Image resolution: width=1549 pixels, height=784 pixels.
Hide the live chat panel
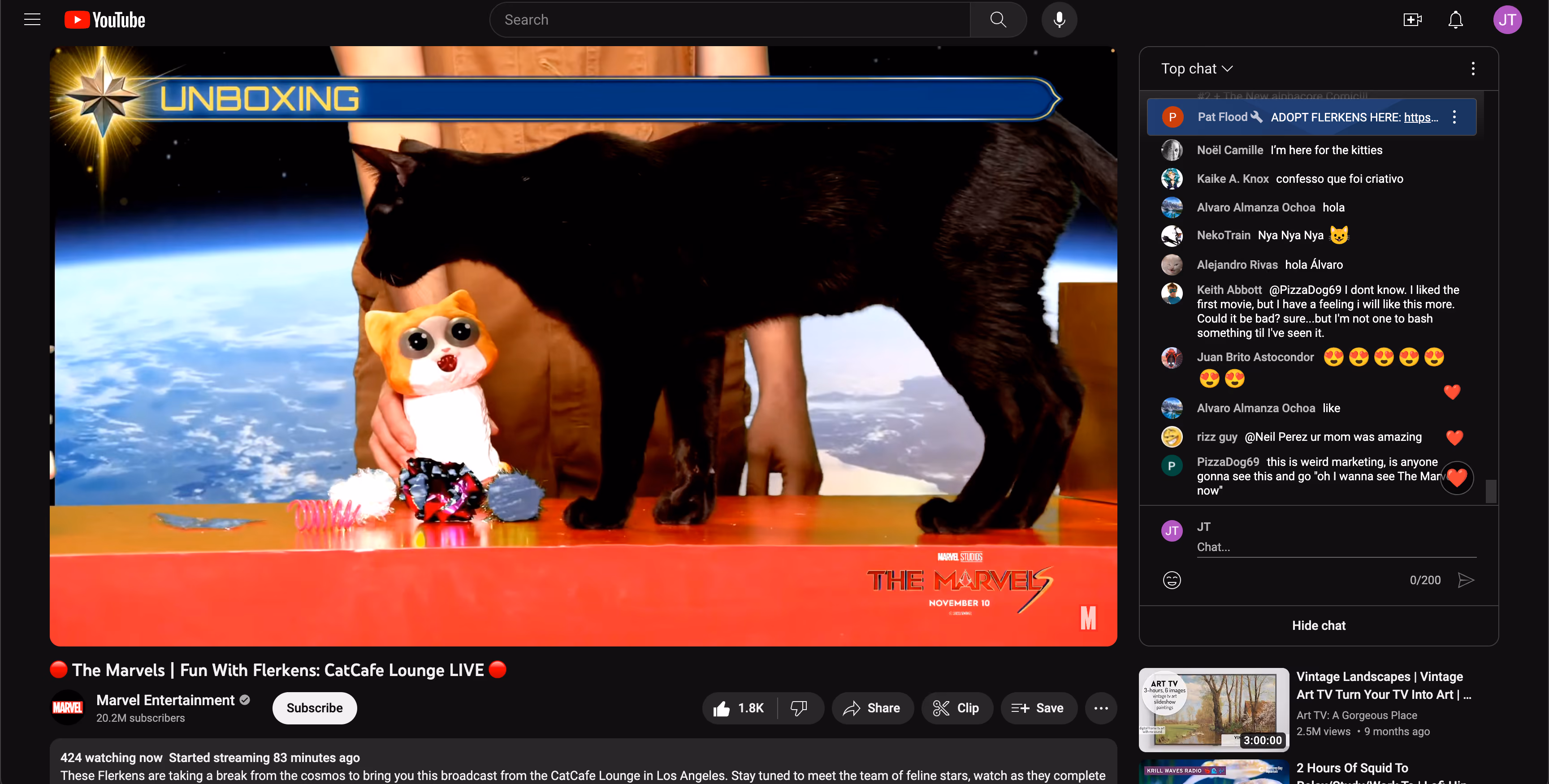click(1318, 625)
